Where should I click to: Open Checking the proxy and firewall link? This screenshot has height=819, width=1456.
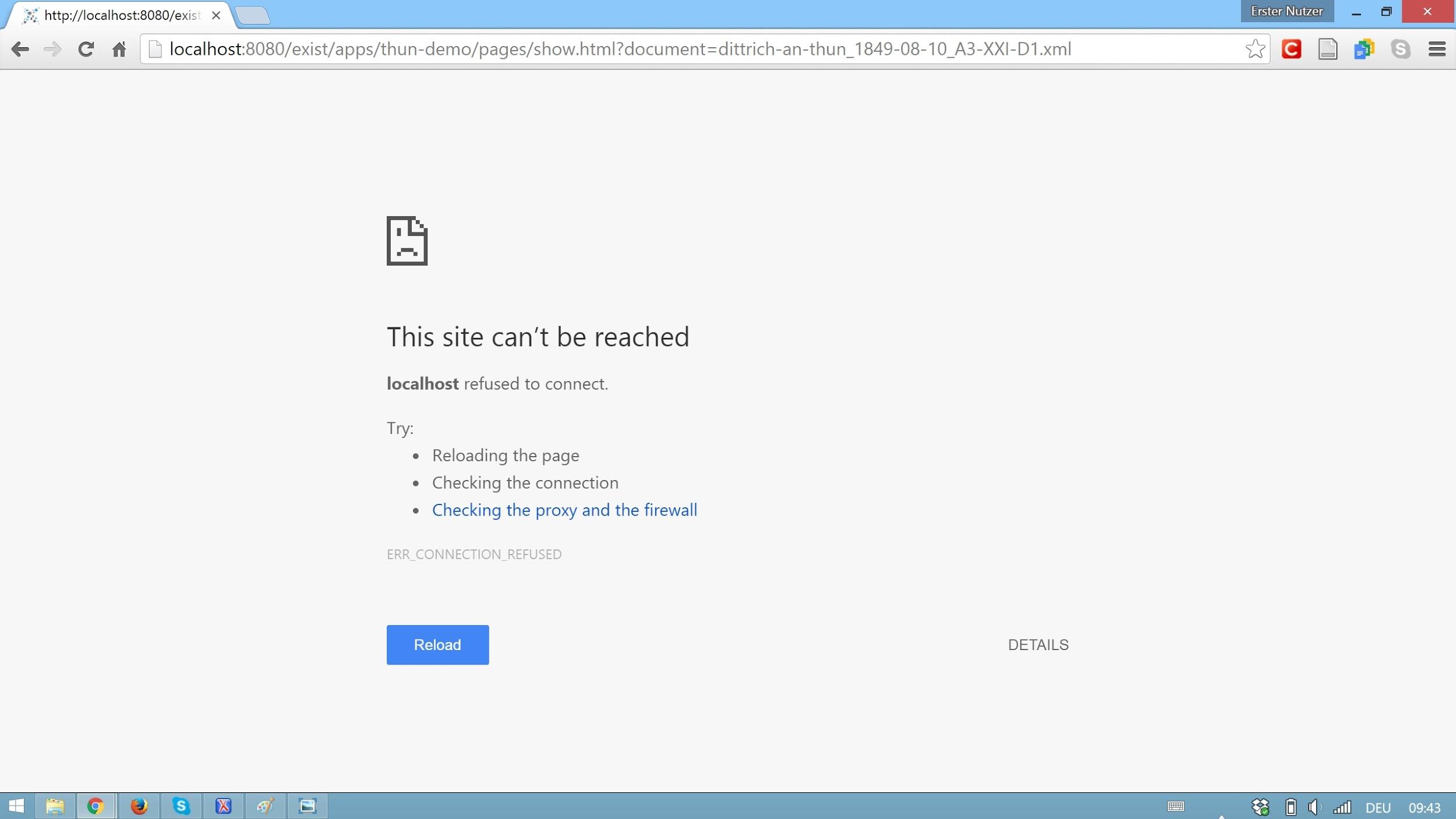[564, 510]
